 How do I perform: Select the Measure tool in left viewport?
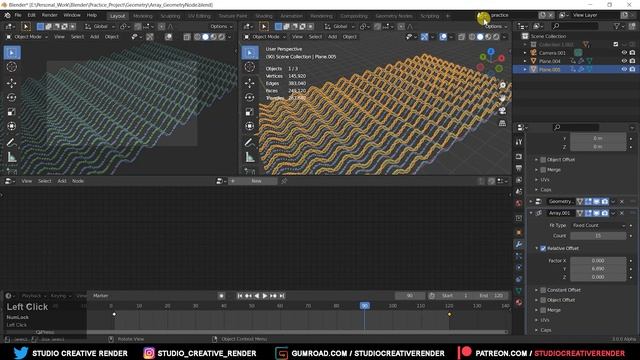point(11,157)
